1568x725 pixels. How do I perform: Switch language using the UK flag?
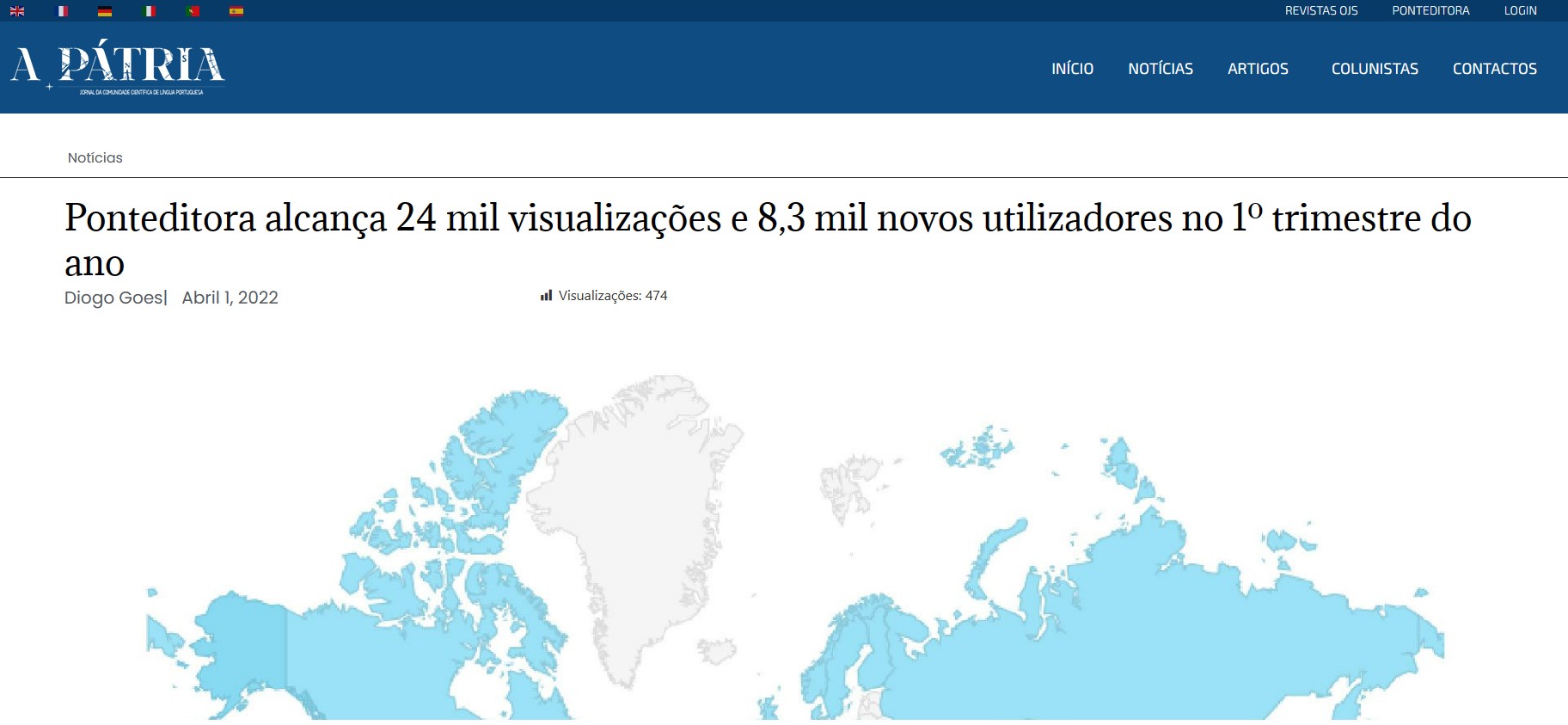coord(17,11)
